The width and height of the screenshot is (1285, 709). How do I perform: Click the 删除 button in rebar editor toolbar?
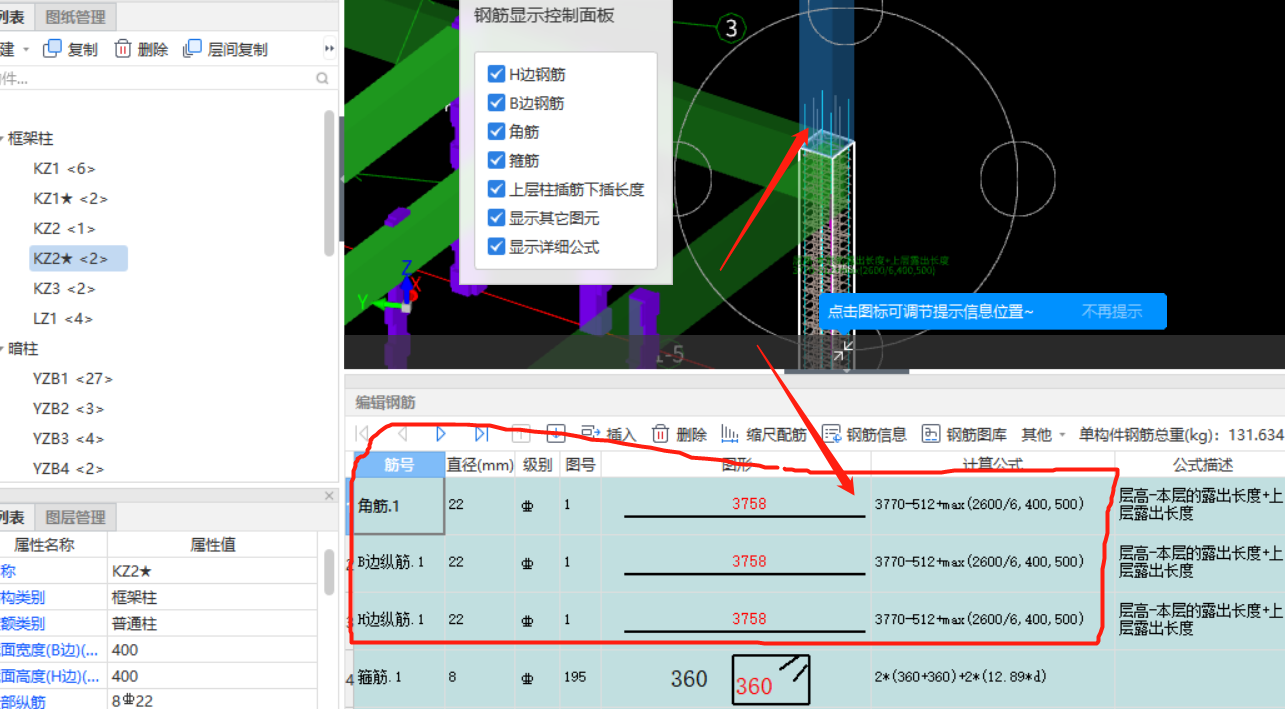tap(679, 434)
